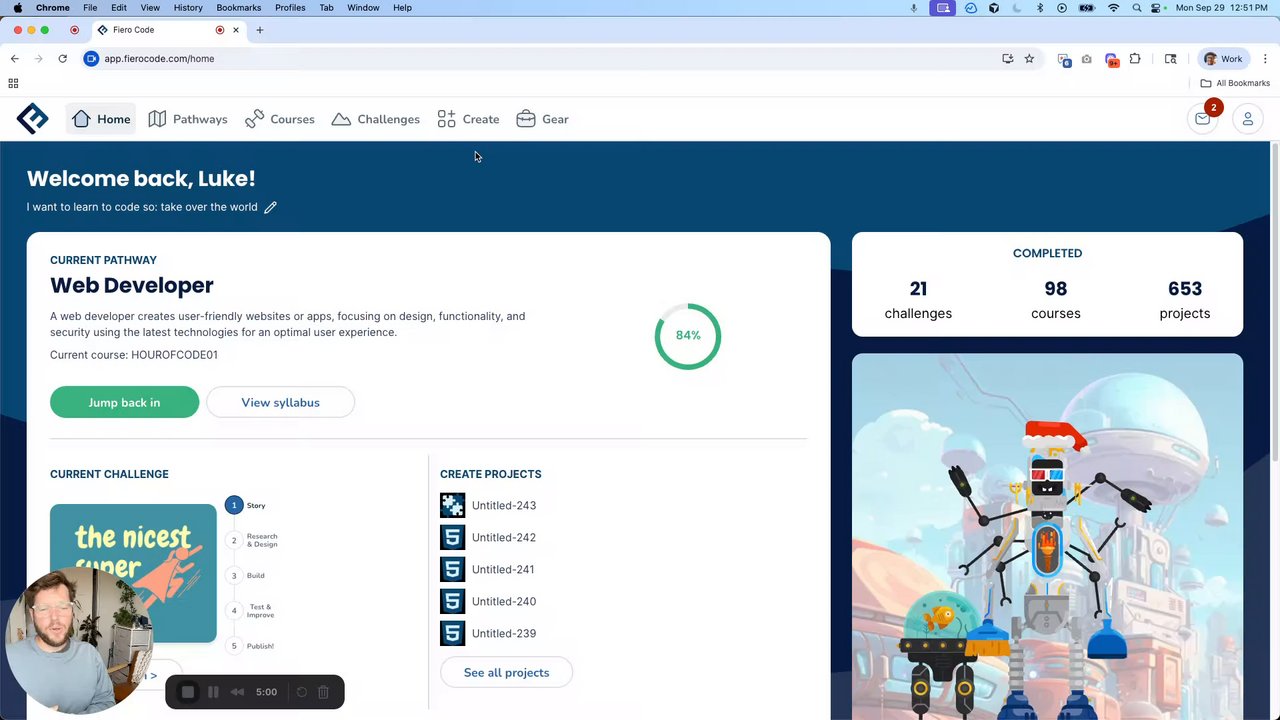Click the Untitled-239 HTML5 icon
This screenshot has height=720, width=1280.
452,633
